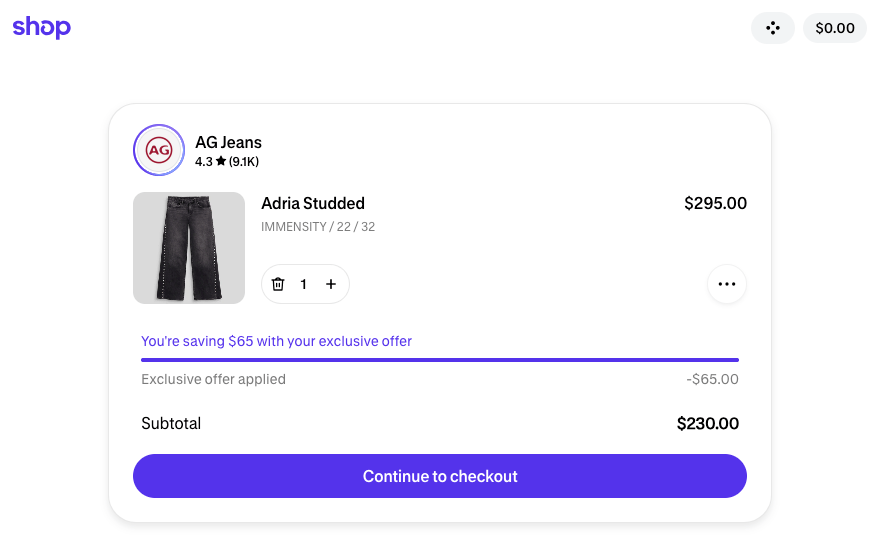Click the Shop logo
Viewport: 877px width, 551px height.
tap(41, 27)
